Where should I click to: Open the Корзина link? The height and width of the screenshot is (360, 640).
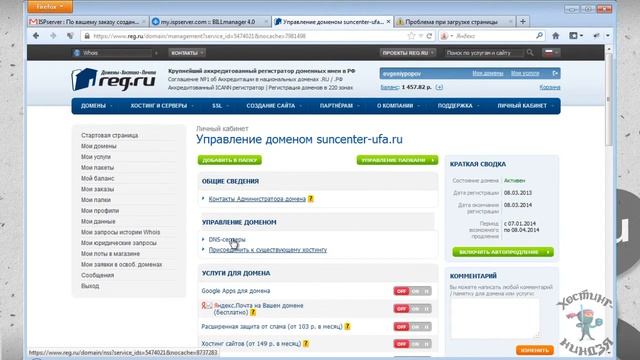550,87
